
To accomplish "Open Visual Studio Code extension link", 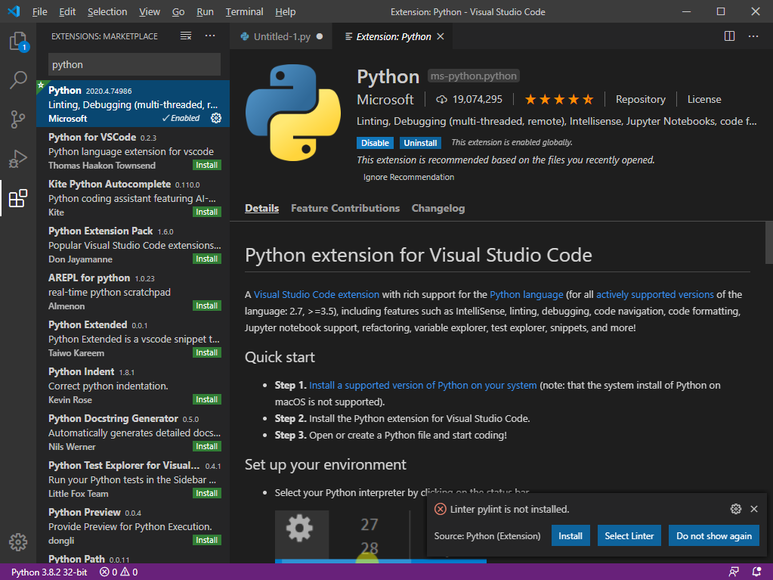I will 316,295.
